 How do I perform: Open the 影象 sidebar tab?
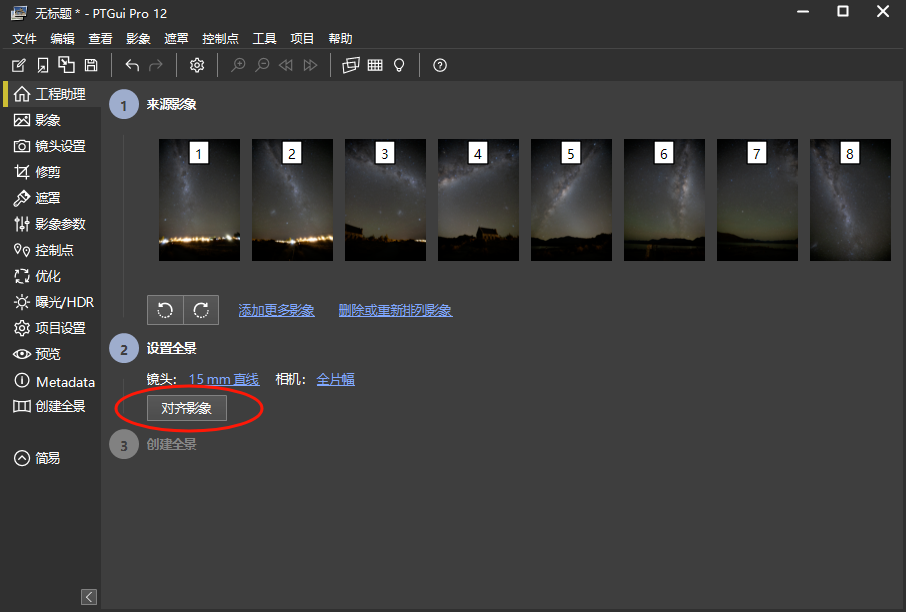(51, 120)
